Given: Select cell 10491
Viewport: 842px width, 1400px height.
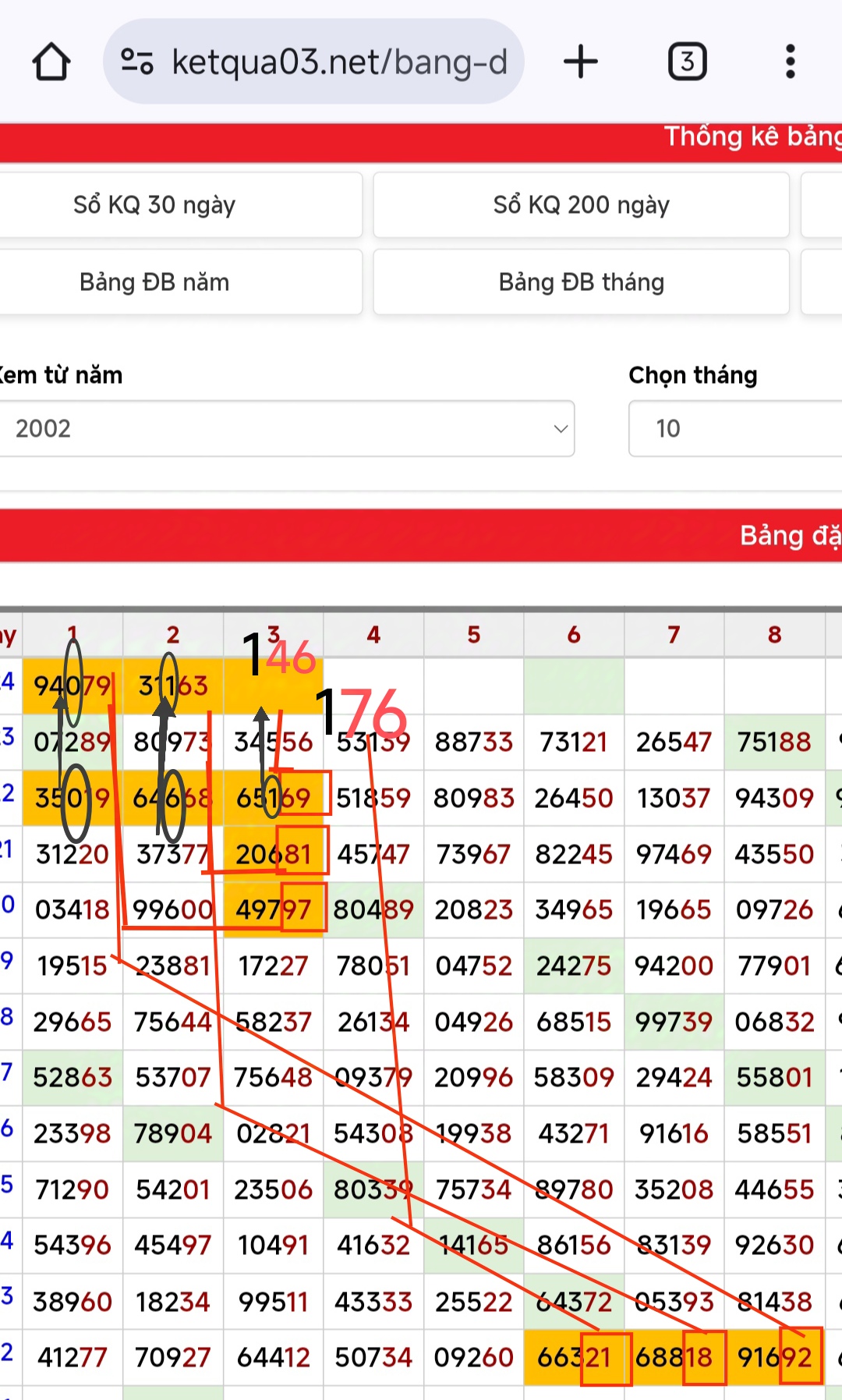Looking at the screenshot, I should [x=274, y=1245].
